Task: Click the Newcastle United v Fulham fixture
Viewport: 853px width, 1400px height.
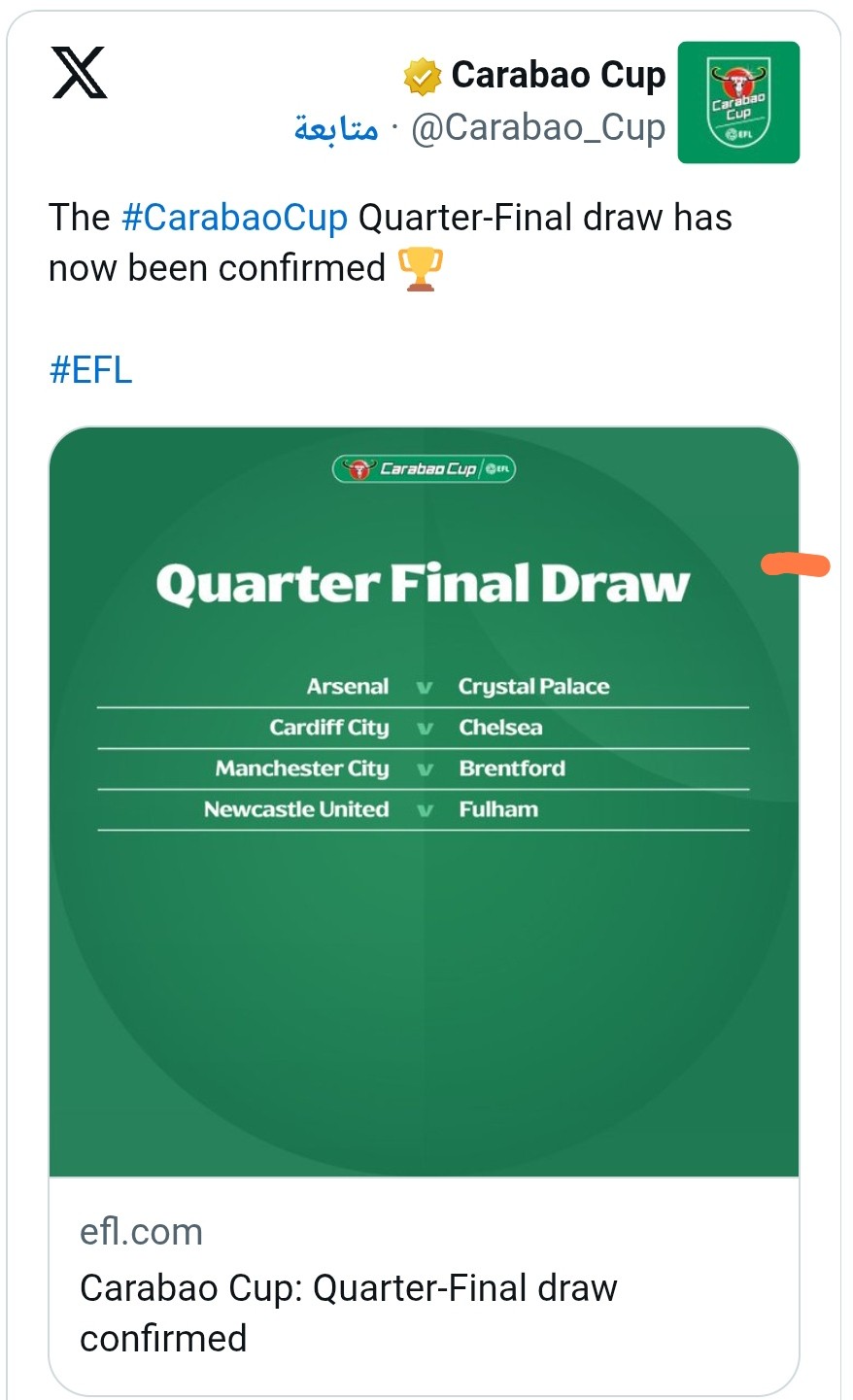Action: (x=424, y=809)
